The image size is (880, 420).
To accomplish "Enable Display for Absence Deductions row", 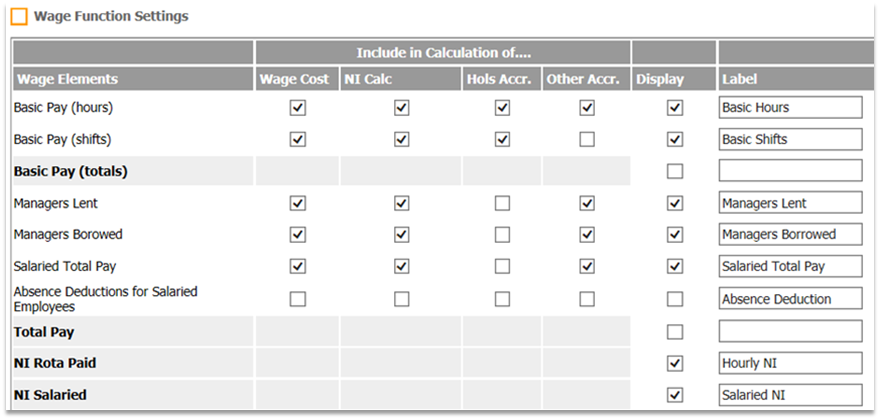I will tap(675, 298).
